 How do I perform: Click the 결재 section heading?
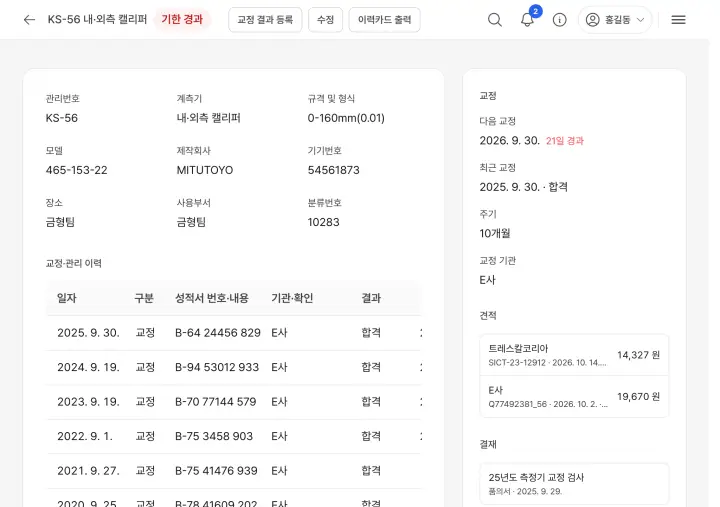488,444
